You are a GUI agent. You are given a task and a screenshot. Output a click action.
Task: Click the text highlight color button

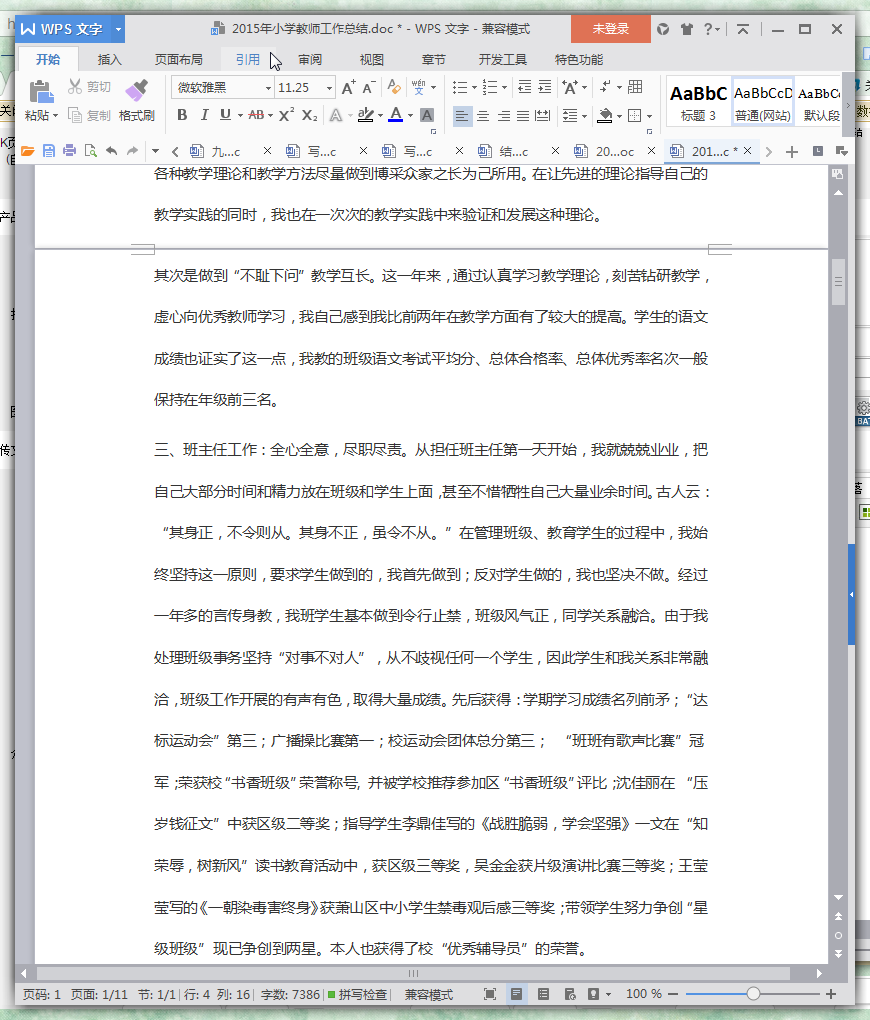[x=366, y=115]
